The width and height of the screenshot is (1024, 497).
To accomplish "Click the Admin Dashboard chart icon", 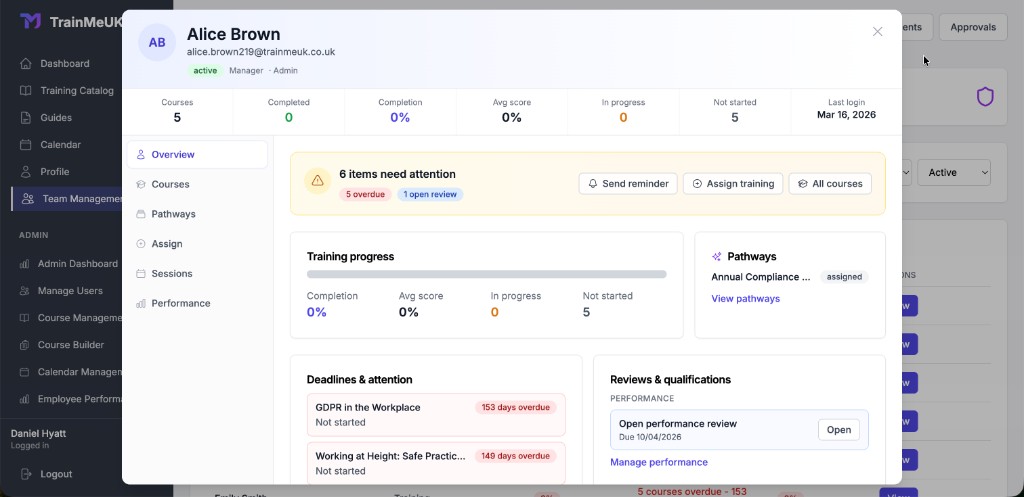I will 24,264.
